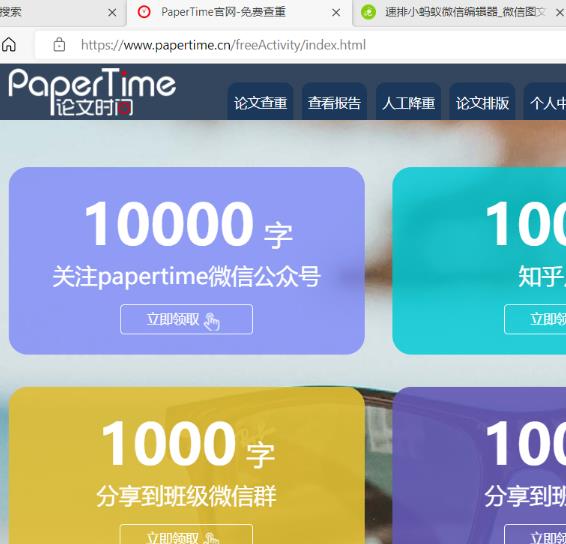Click the lock icon in the address bar
Screen dimensions: 566x544
[59, 45]
